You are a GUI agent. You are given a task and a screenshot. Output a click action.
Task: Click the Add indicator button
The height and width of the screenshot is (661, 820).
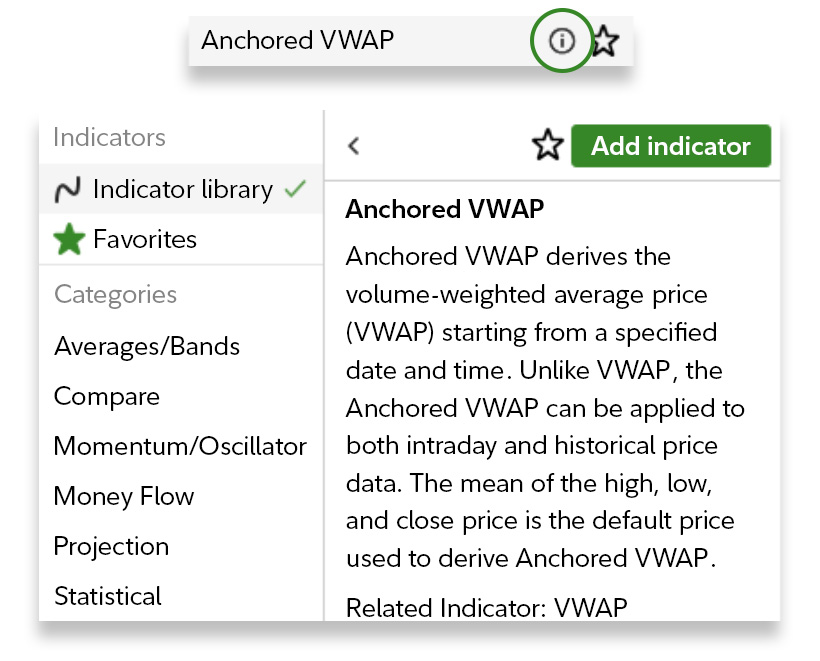pyautogui.click(x=670, y=146)
